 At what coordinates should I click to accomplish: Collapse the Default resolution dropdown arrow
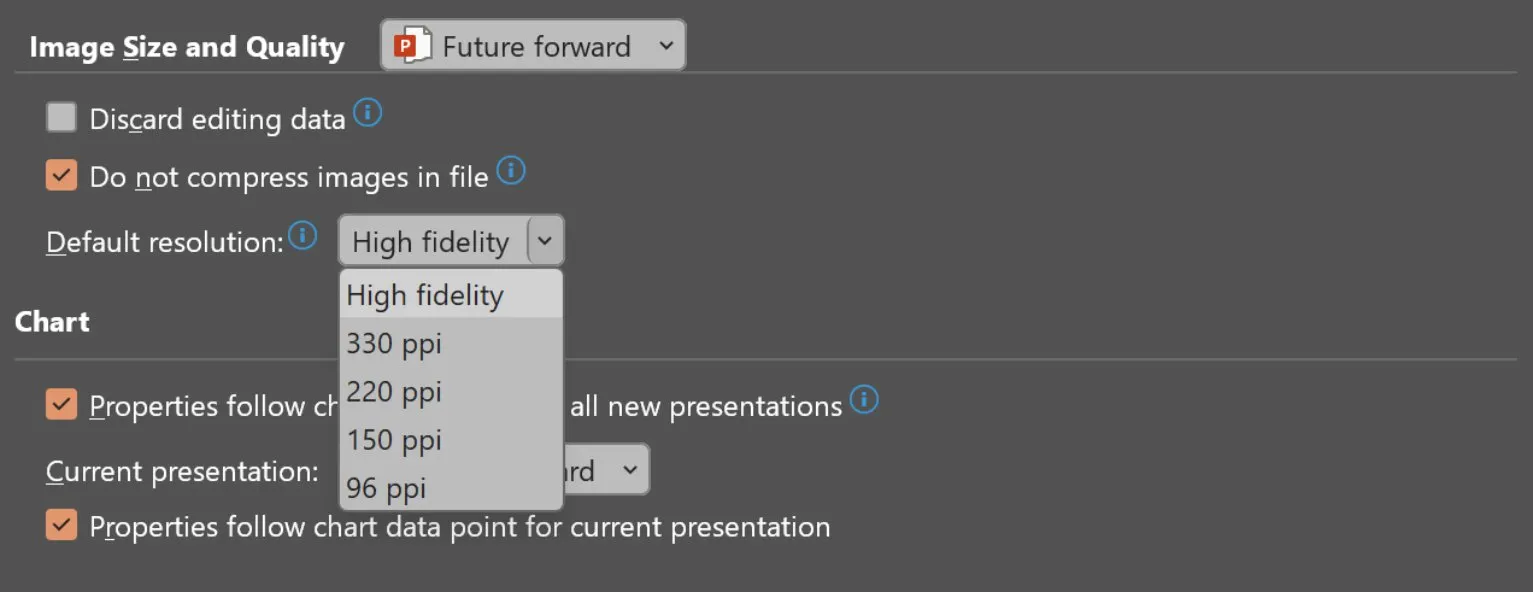pyautogui.click(x=545, y=241)
